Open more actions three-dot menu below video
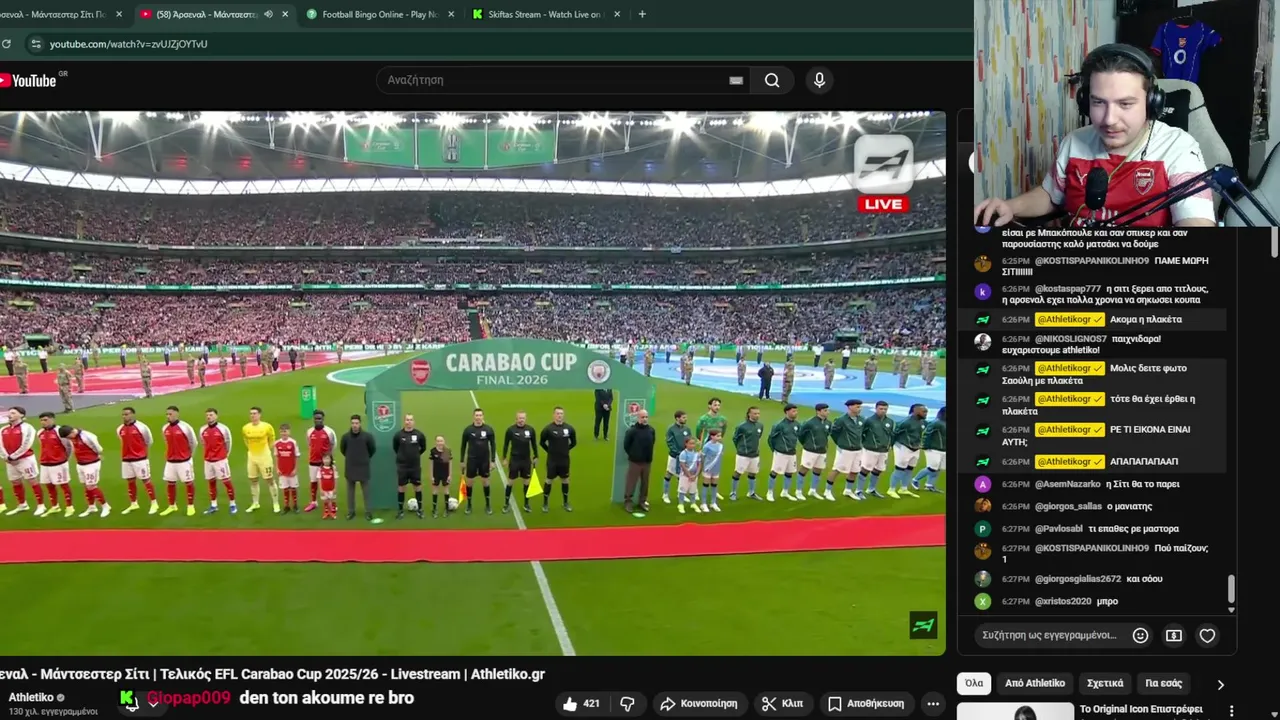The width and height of the screenshot is (1280, 720). click(933, 704)
